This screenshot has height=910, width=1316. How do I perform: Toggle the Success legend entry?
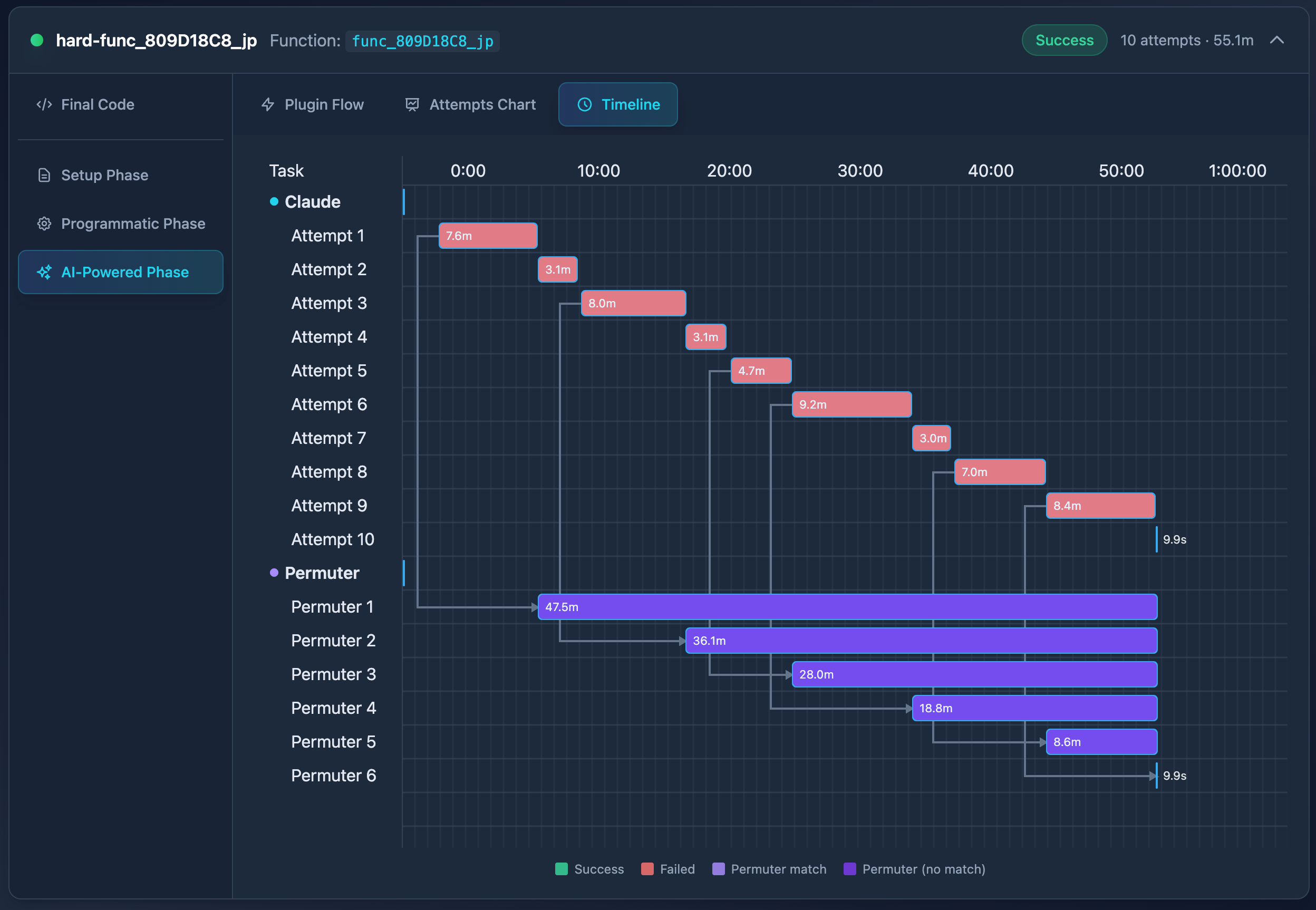click(x=589, y=869)
